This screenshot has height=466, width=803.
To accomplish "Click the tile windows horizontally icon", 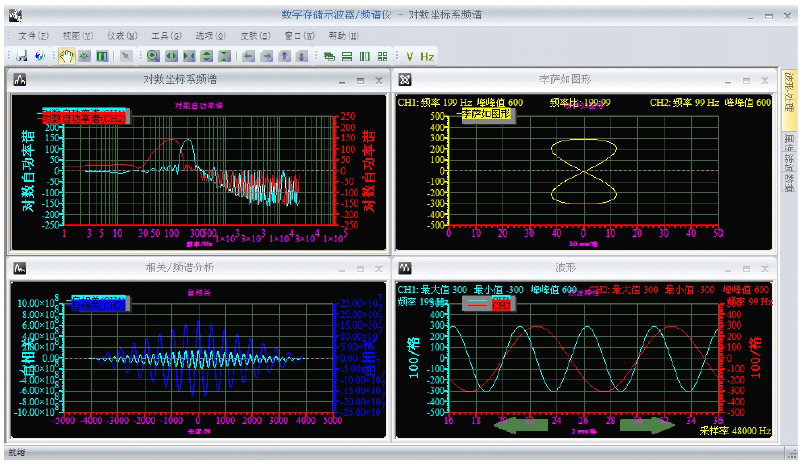I will click(347, 56).
